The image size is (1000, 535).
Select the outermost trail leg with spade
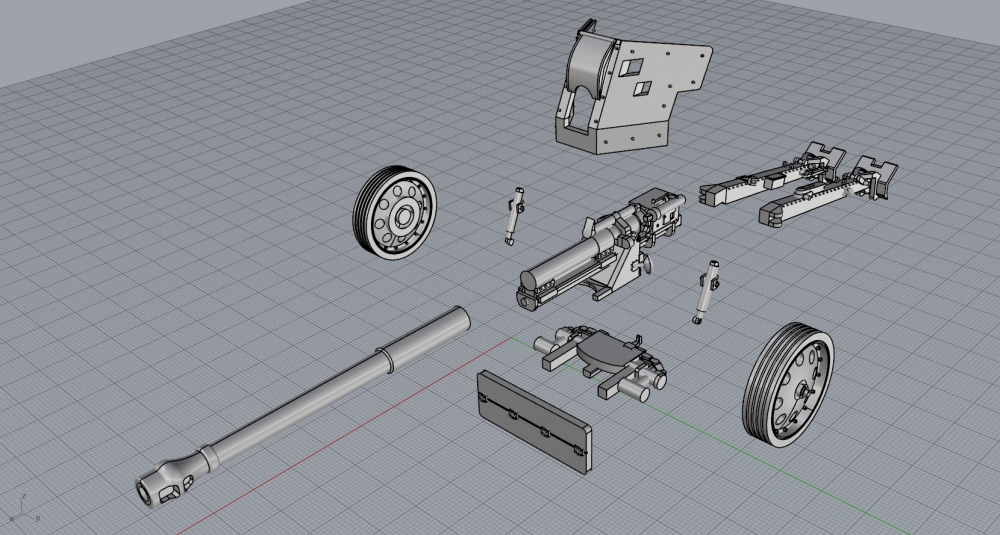[x=829, y=191]
